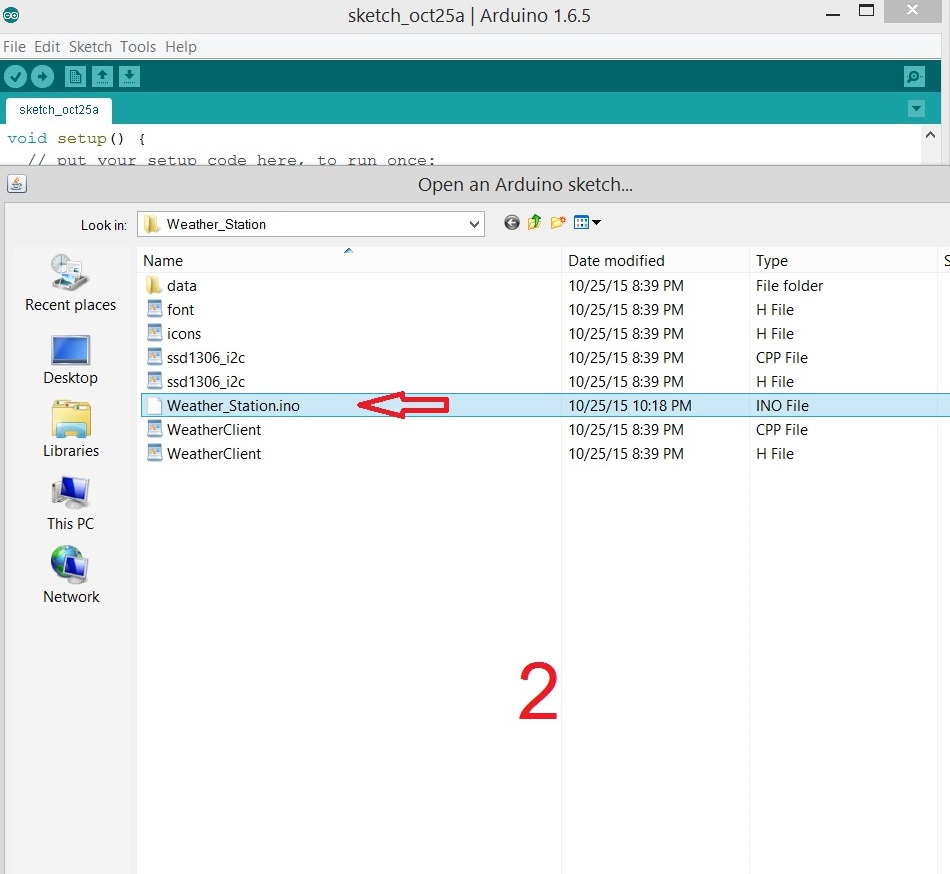Expand the Look in Weather_Station combo box
The width and height of the screenshot is (950, 874).
click(311, 224)
